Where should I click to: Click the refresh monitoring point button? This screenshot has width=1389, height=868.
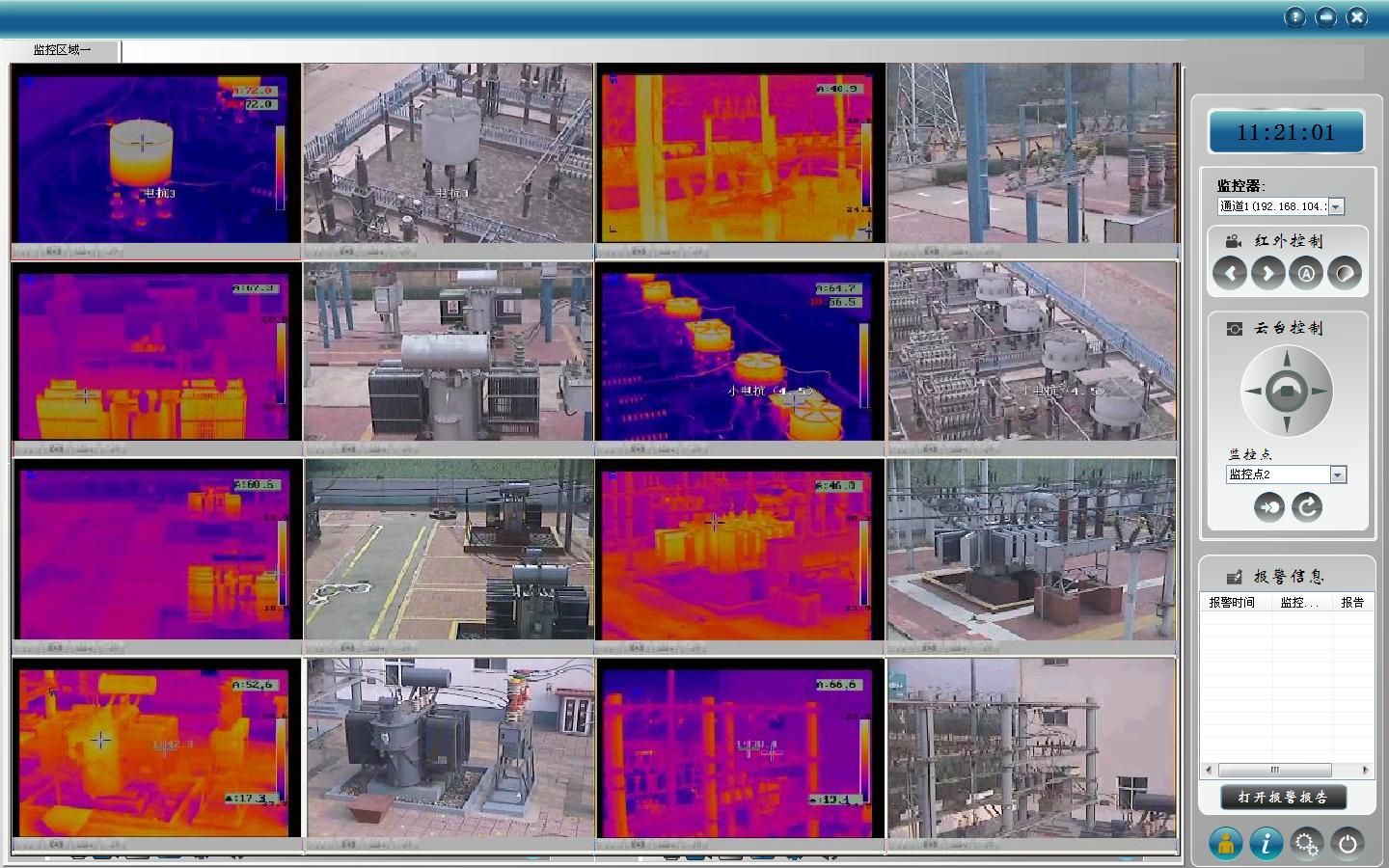click(x=1307, y=507)
